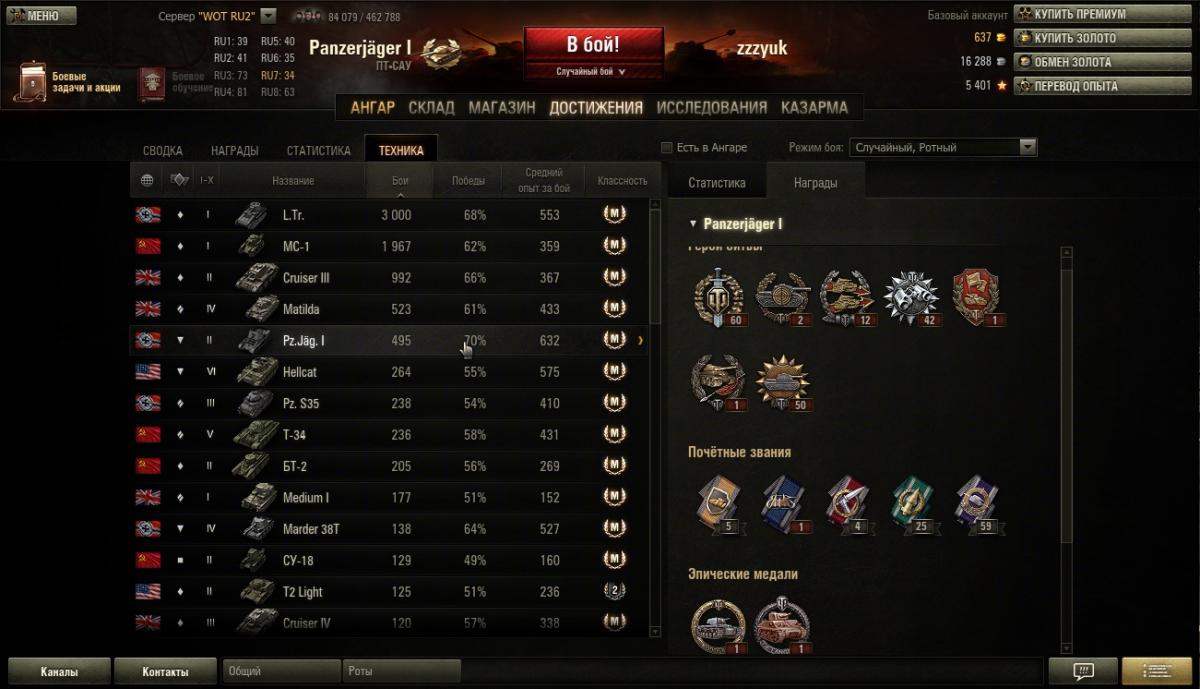Open the Режим боя dropdown
This screenshot has height=689, width=1200.
943,147
